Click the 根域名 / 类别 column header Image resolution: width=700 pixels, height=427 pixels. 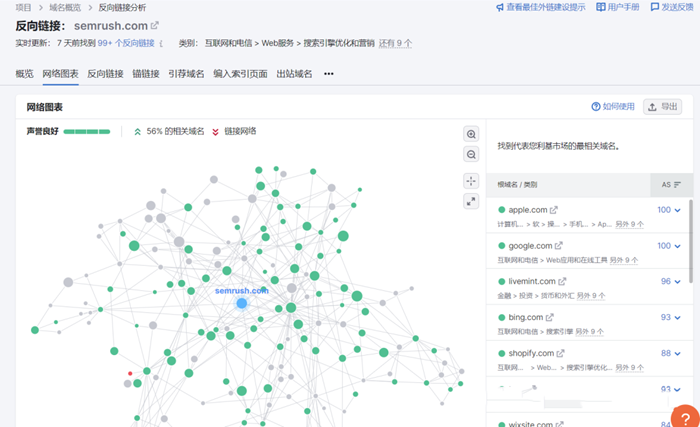point(517,184)
